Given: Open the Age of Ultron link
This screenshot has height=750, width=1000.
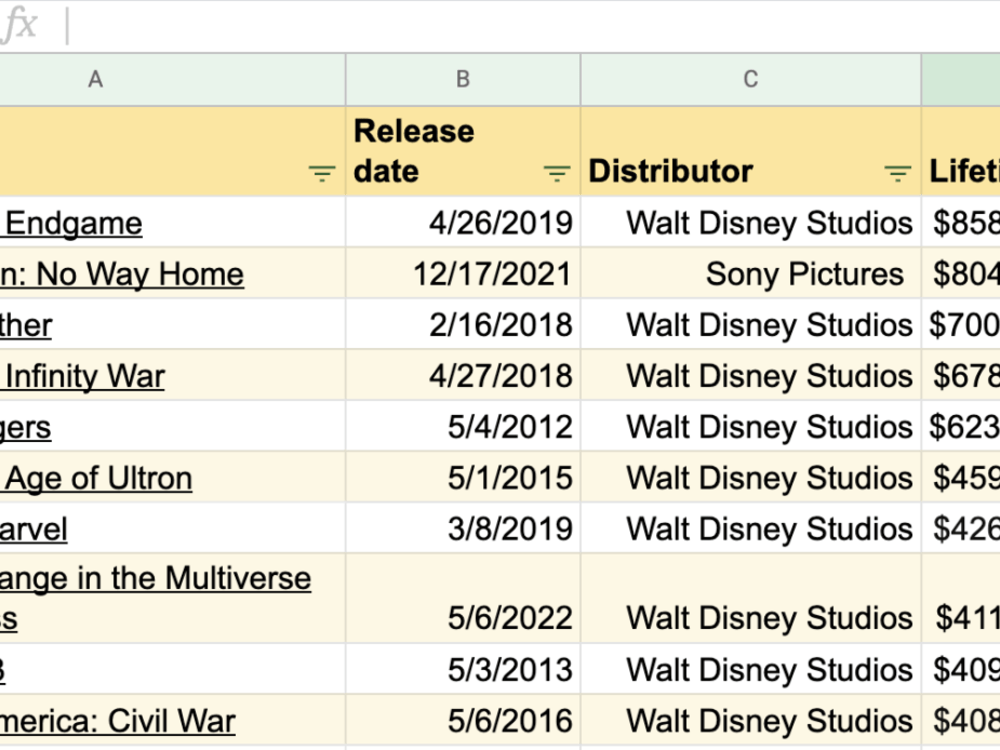Looking at the screenshot, I should (x=96, y=478).
